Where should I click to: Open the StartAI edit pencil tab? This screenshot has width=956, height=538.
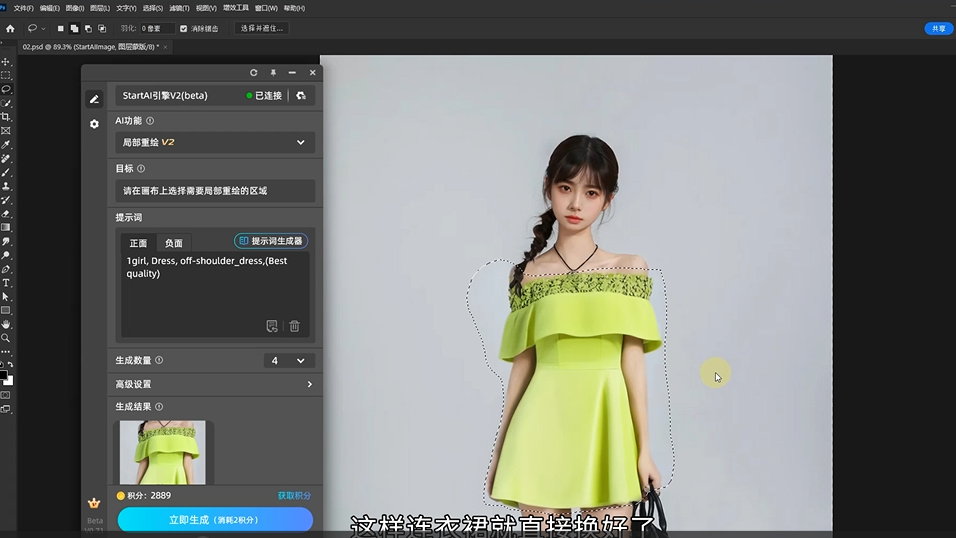coord(94,99)
